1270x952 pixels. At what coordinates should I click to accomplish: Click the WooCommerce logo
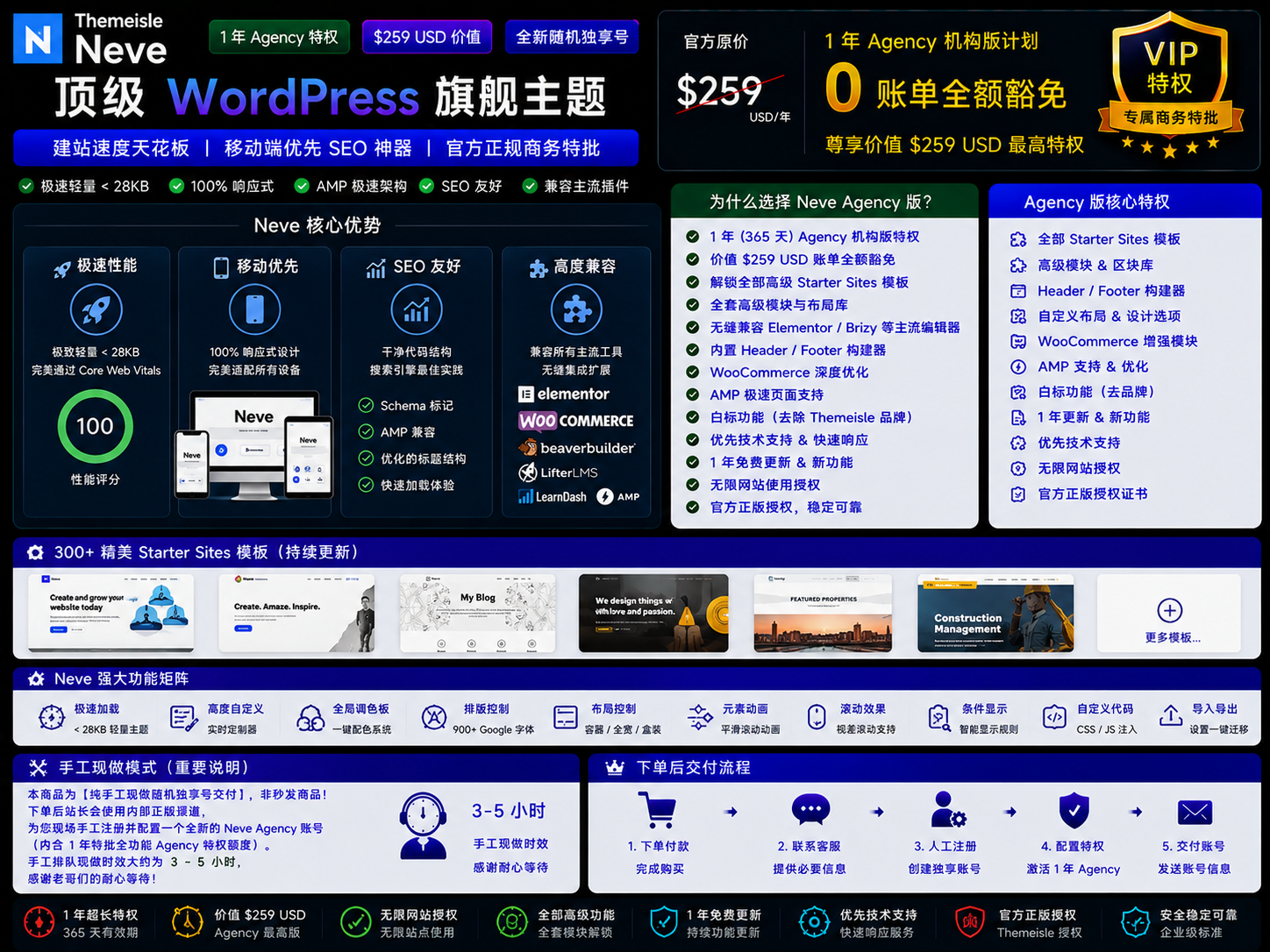(575, 421)
